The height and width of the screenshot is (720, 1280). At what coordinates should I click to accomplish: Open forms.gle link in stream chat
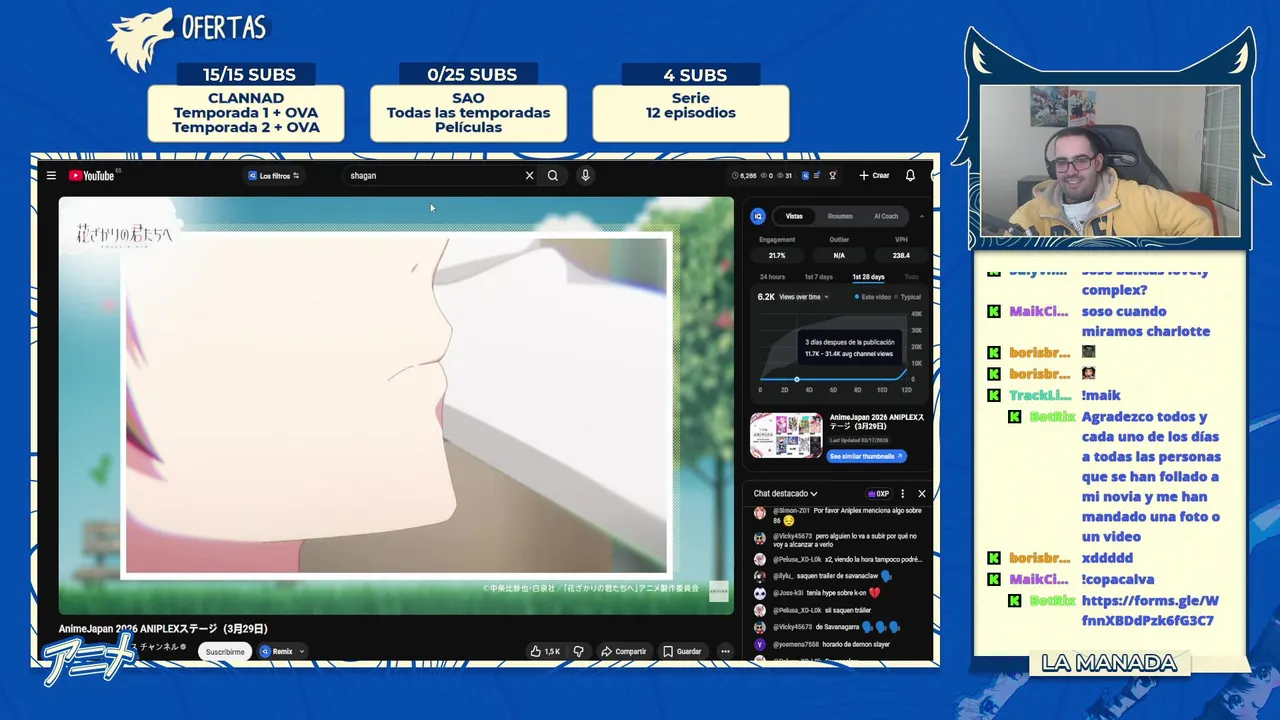[x=1150, y=610]
